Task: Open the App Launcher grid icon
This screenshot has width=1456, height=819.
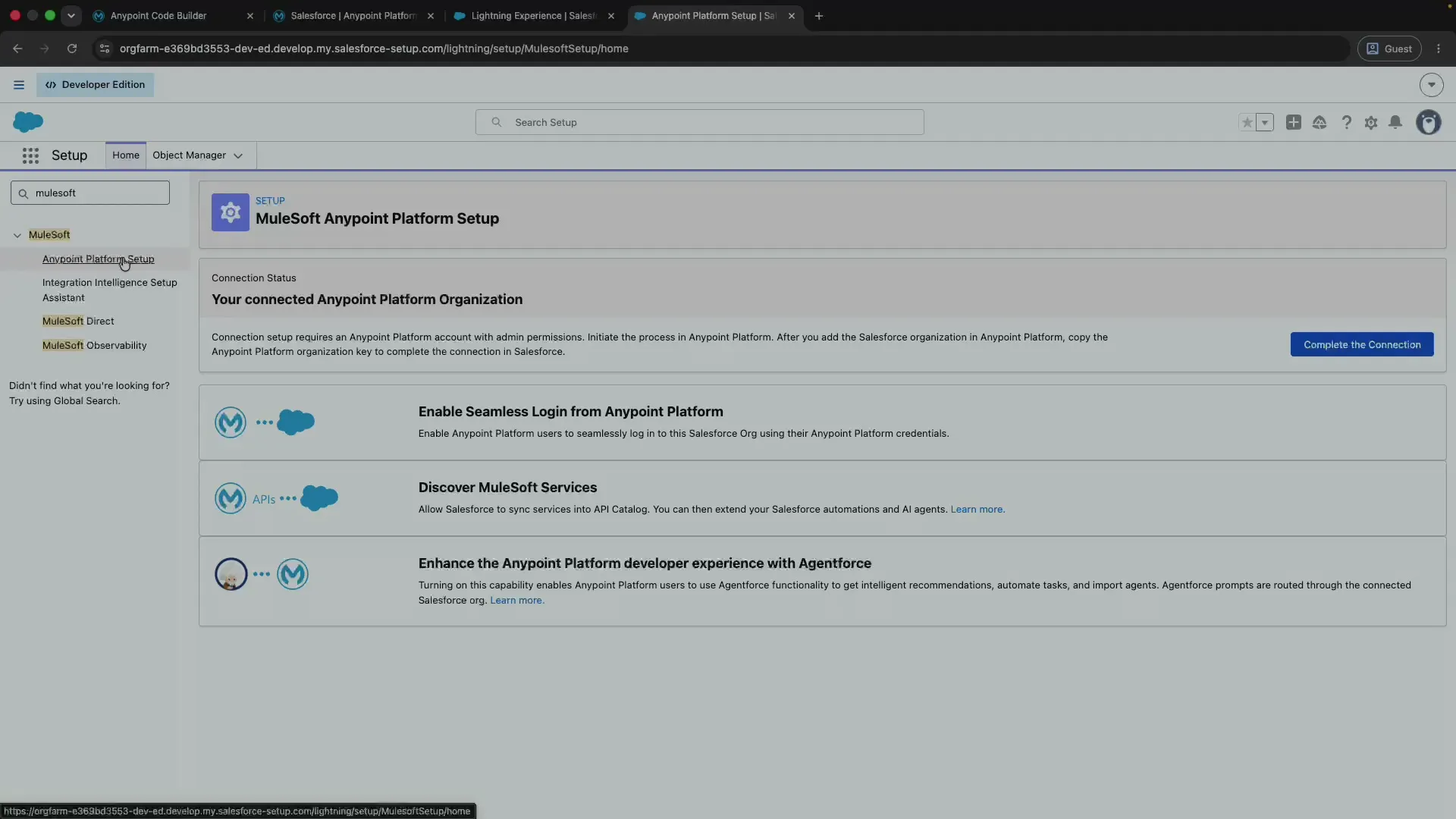Action: point(30,155)
